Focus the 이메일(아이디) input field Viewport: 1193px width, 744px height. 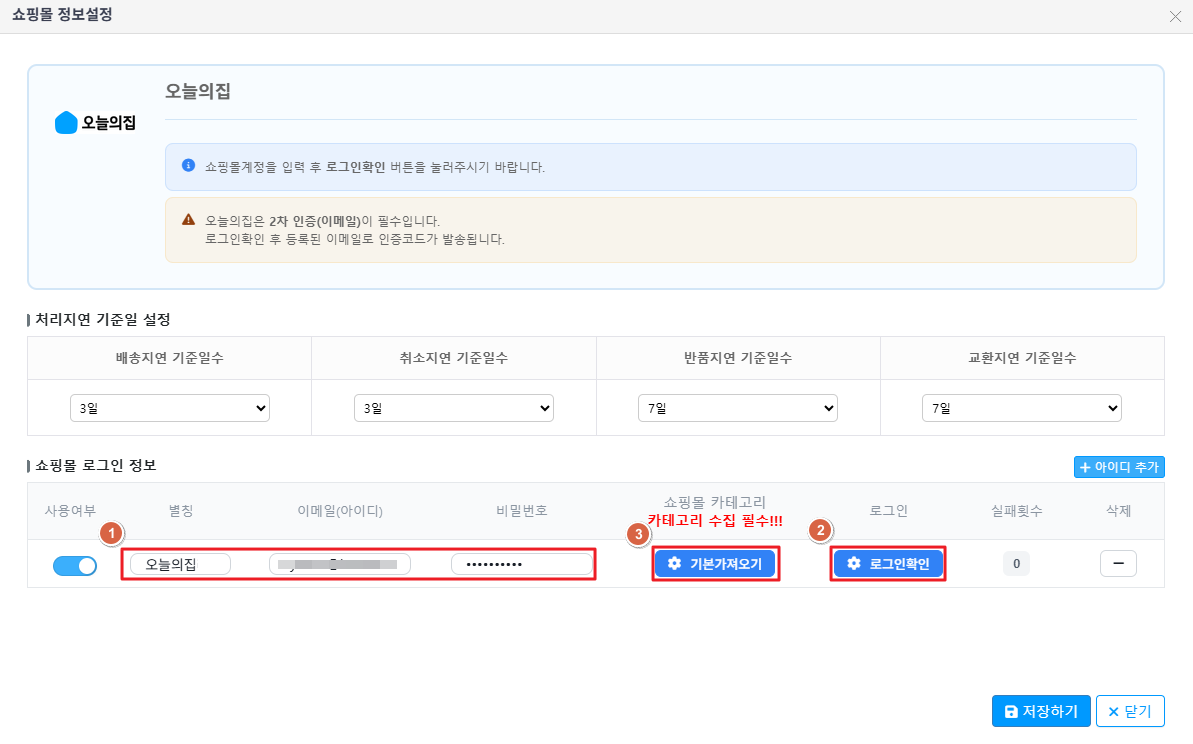(x=339, y=564)
